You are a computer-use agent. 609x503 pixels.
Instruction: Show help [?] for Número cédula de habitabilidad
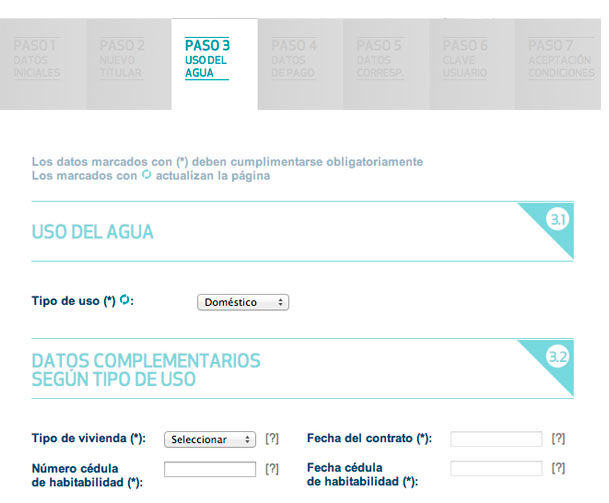point(272,469)
